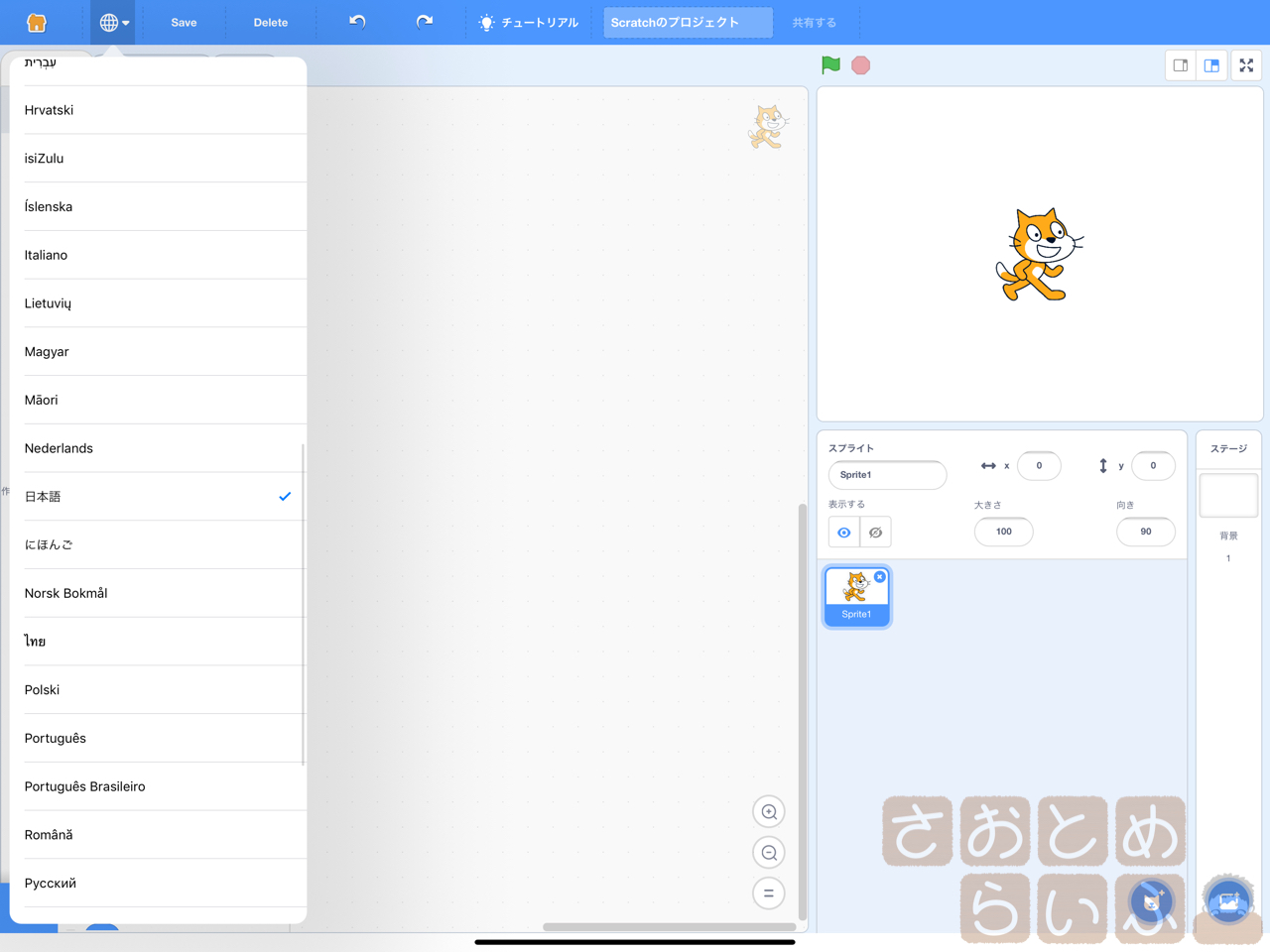Choose Hrvatski language
This screenshot has height=952, width=1270.
[x=158, y=110]
